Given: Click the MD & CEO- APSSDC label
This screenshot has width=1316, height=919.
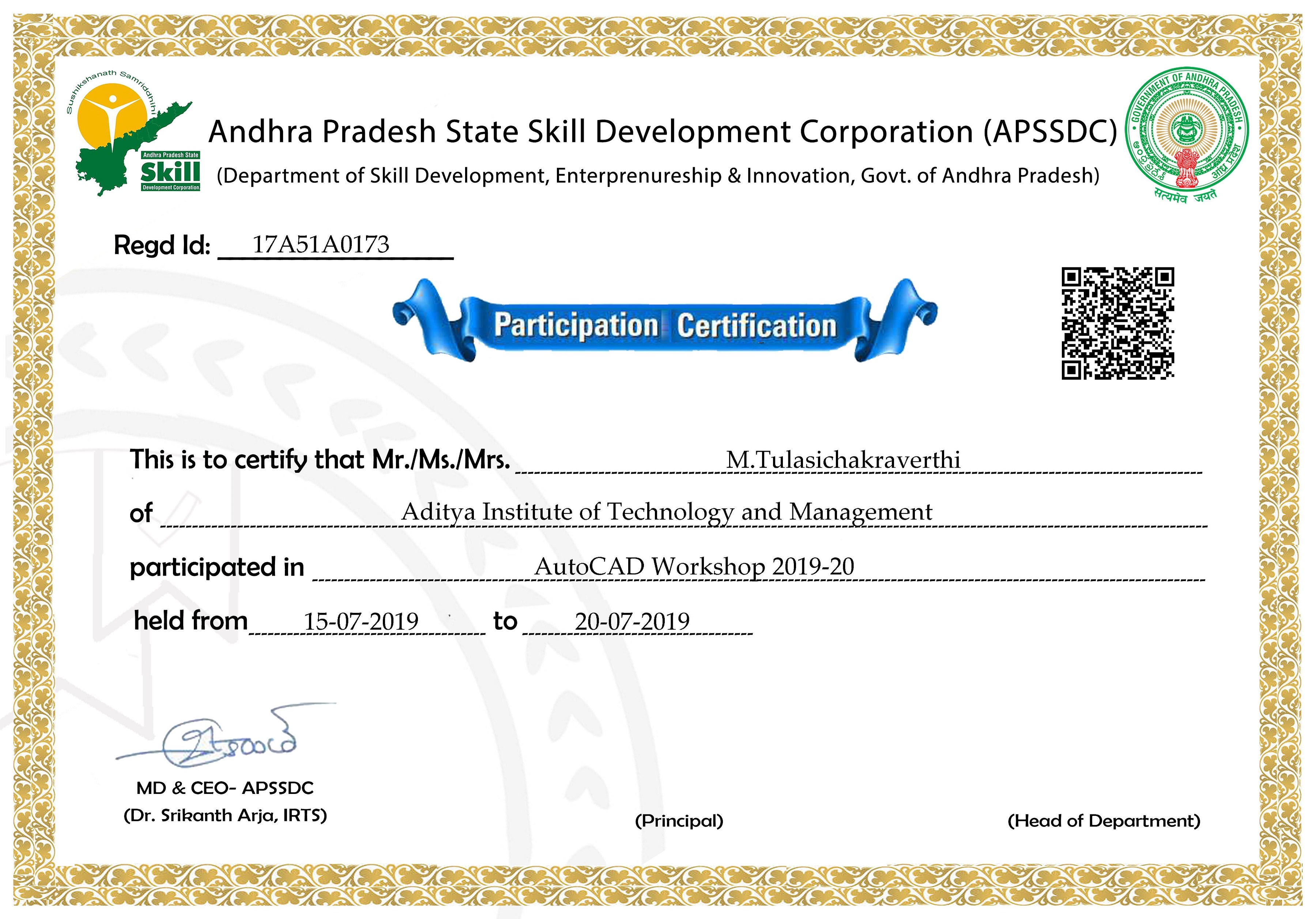Looking at the screenshot, I should pyautogui.click(x=225, y=788).
